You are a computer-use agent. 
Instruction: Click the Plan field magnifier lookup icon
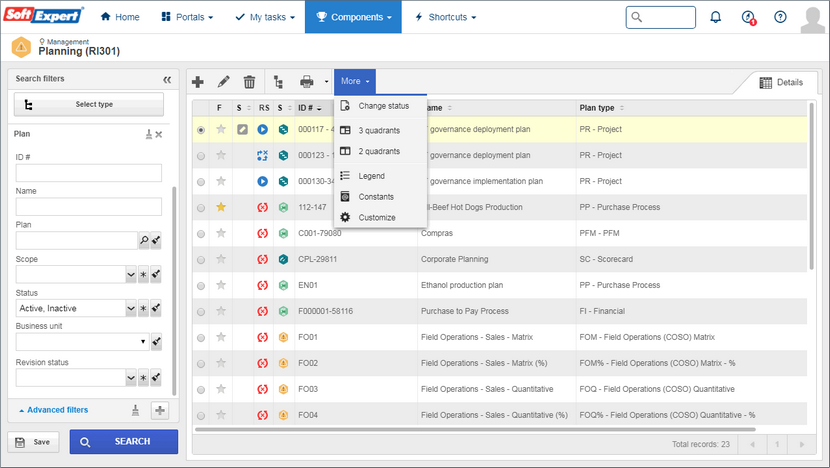pyautogui.click(x=144, y=240)
